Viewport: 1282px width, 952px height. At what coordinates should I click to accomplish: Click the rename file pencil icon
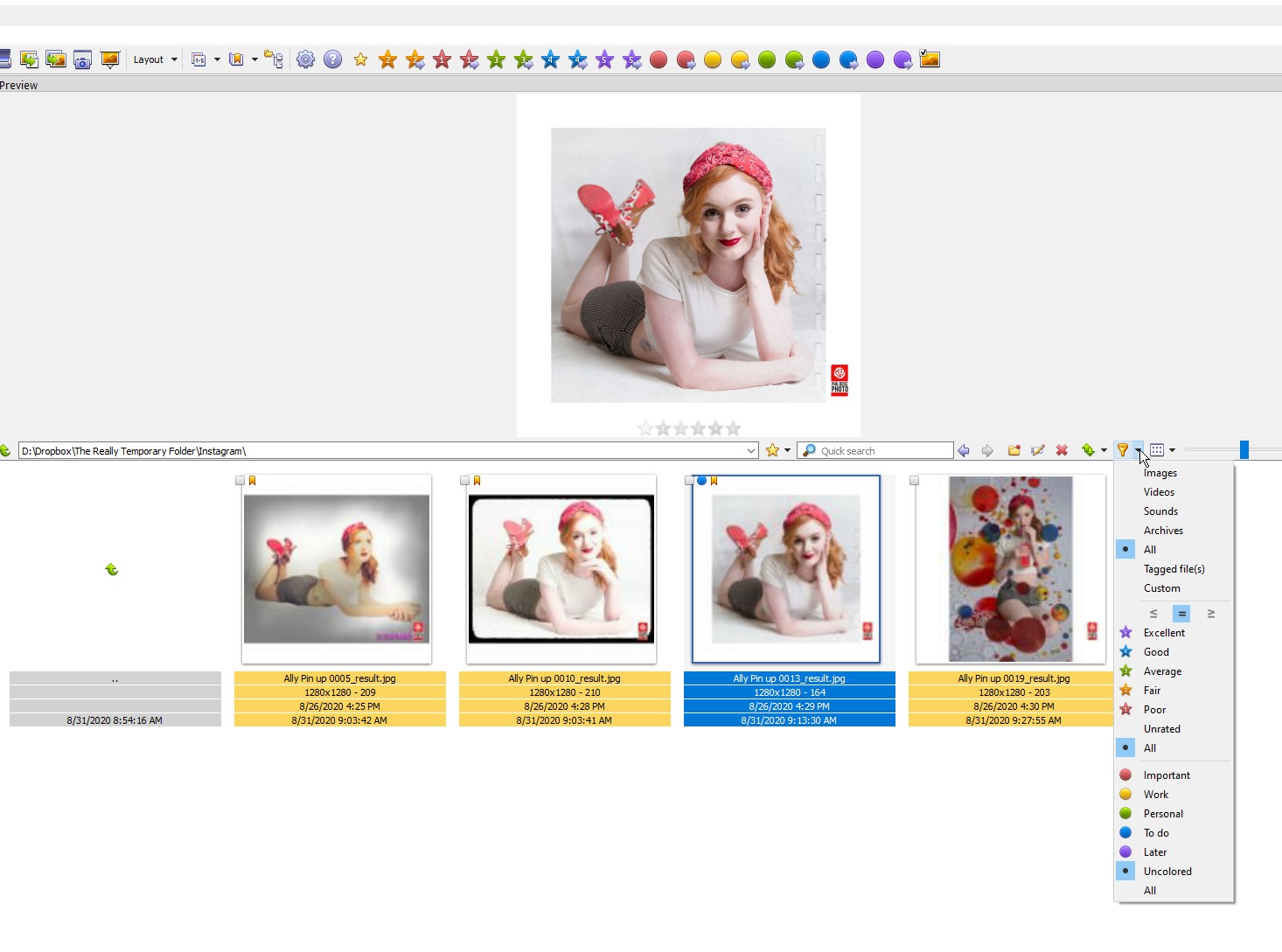[1038, 450]
